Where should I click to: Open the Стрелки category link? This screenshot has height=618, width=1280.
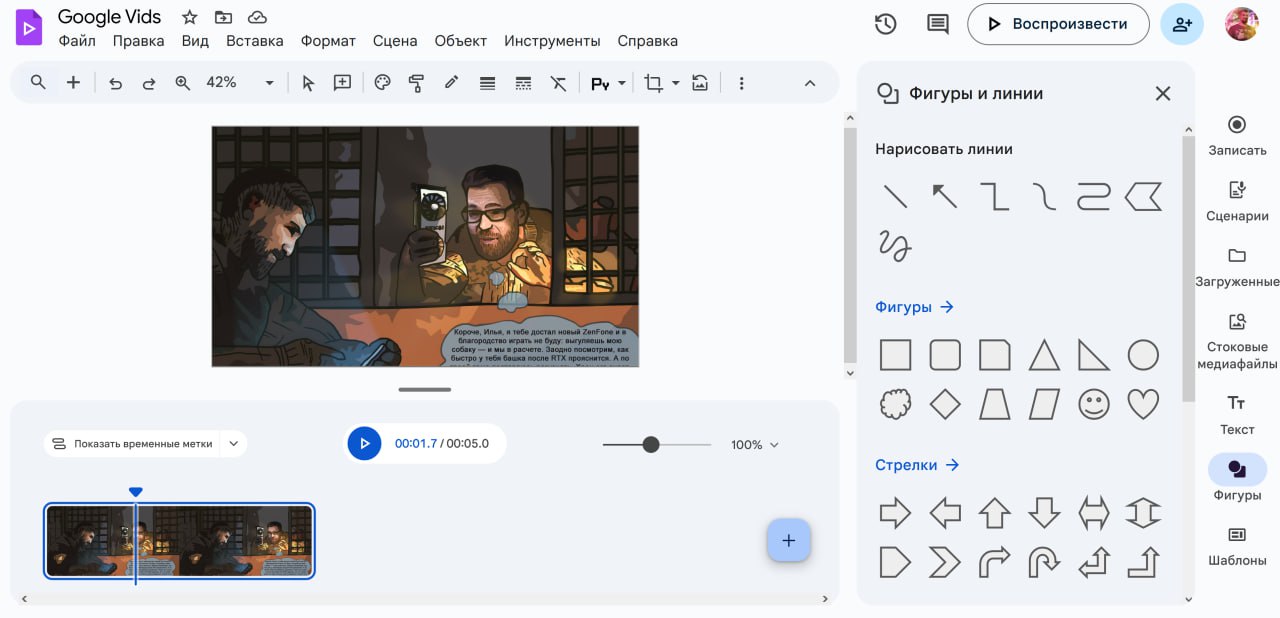(x=917, y=465)
